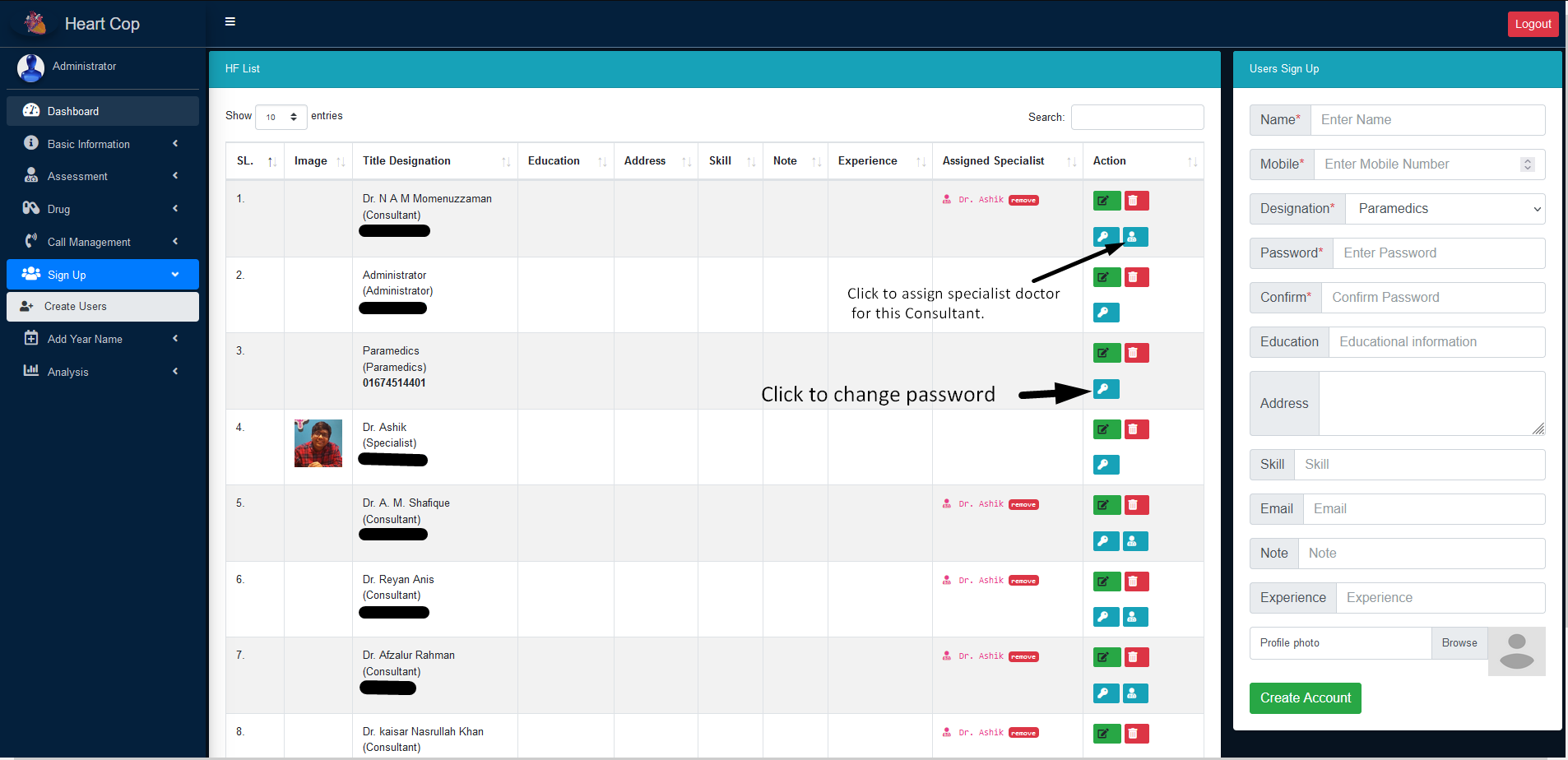Assign specialist icon for Dr. N A M Momenuzzaman
The width and height of the screenshot is (1568, 760).
click(1134, 237)
